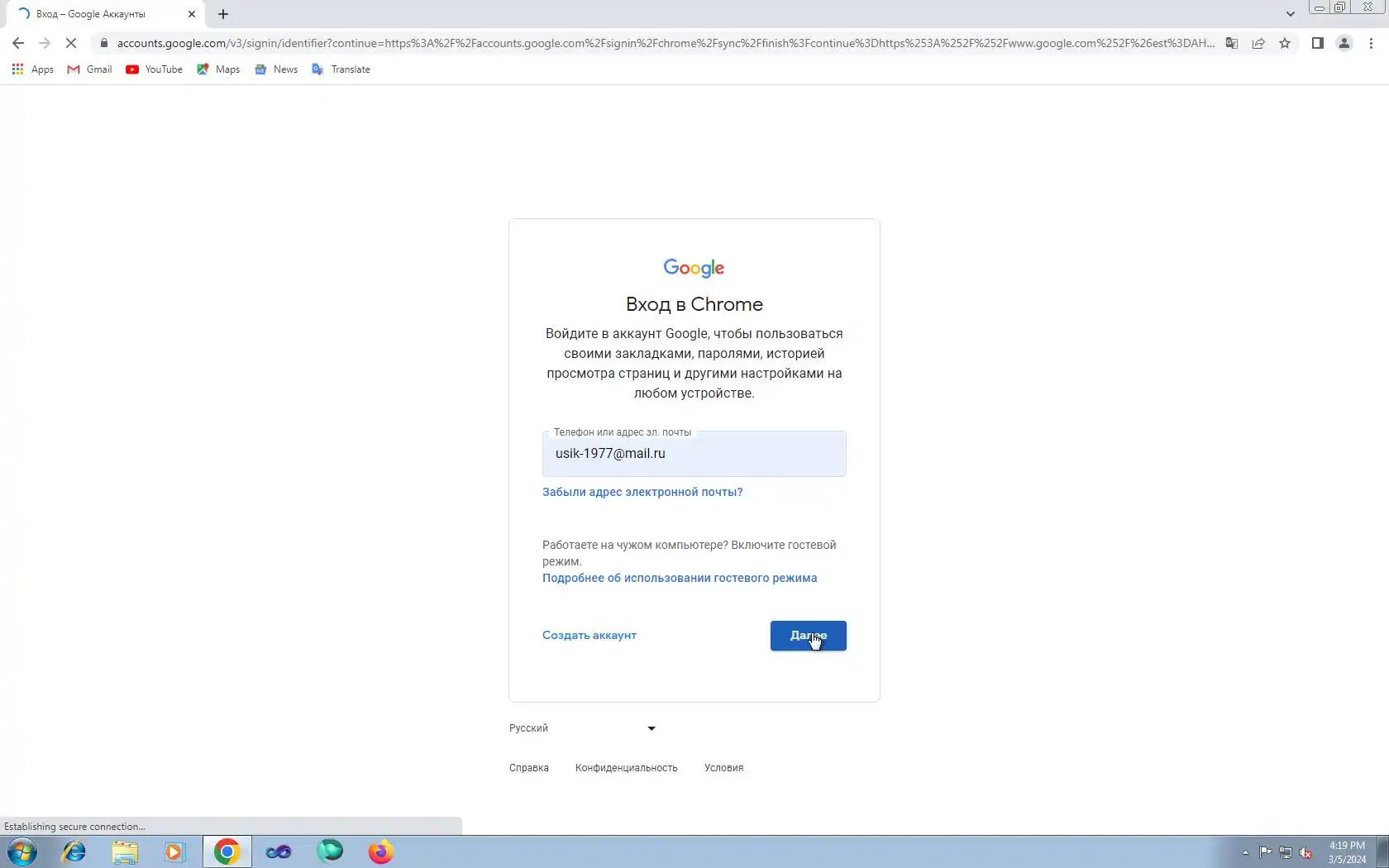1389x868 pixels.
Task: Launch Firefox from the taskbar
Action: coord(381,851)
